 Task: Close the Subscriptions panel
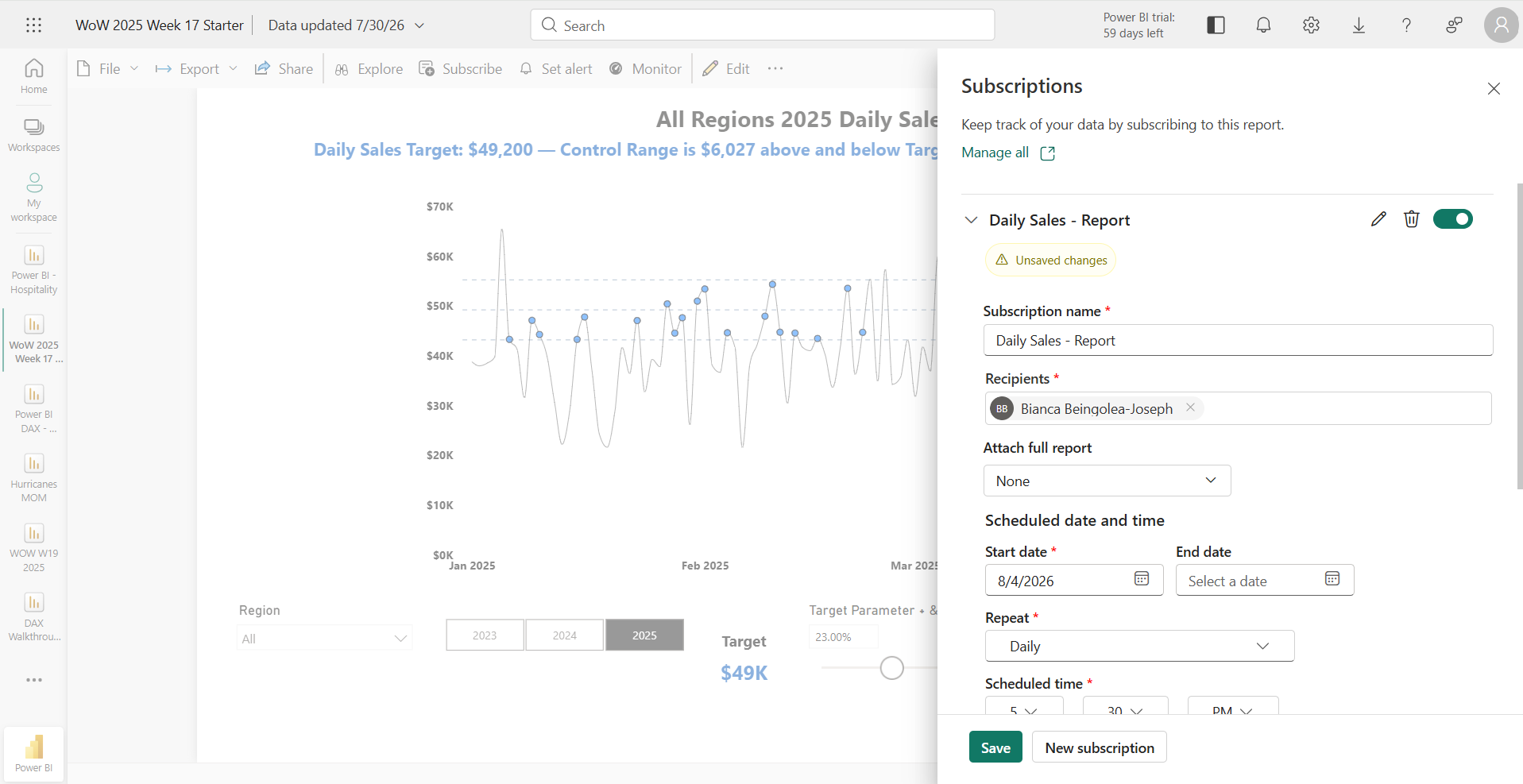[x=1494, y=88]
